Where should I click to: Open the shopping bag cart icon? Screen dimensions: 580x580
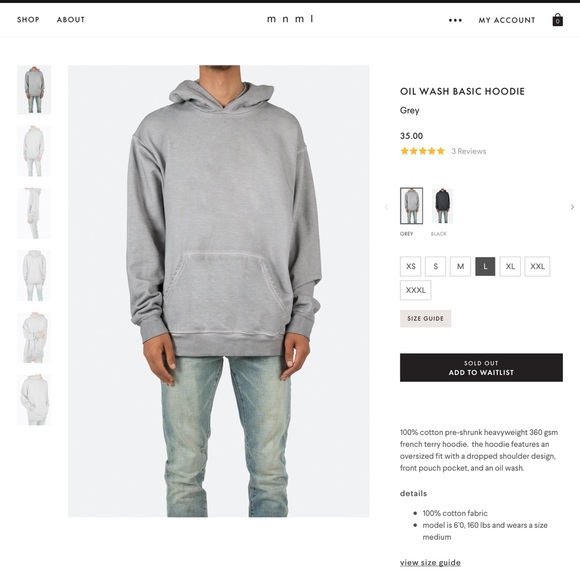click(x=557, y=20)
